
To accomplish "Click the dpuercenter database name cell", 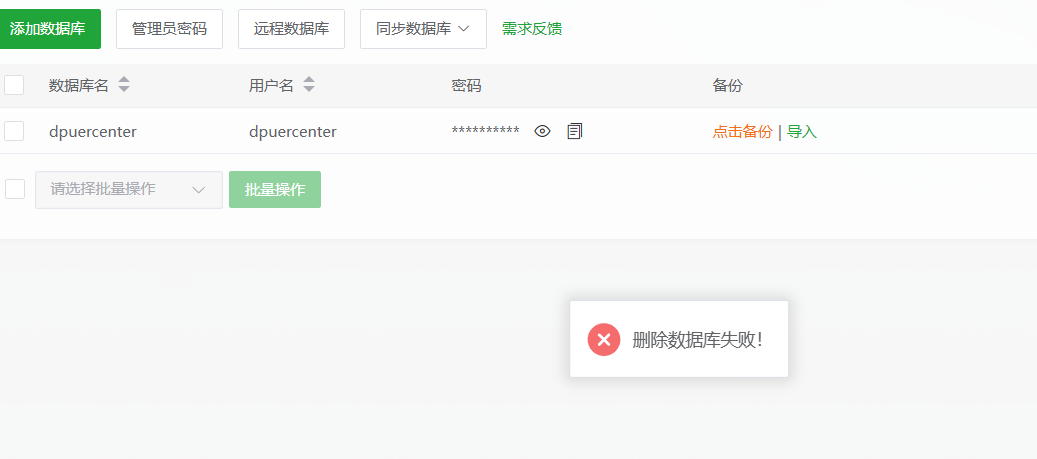I will (93, 132).
